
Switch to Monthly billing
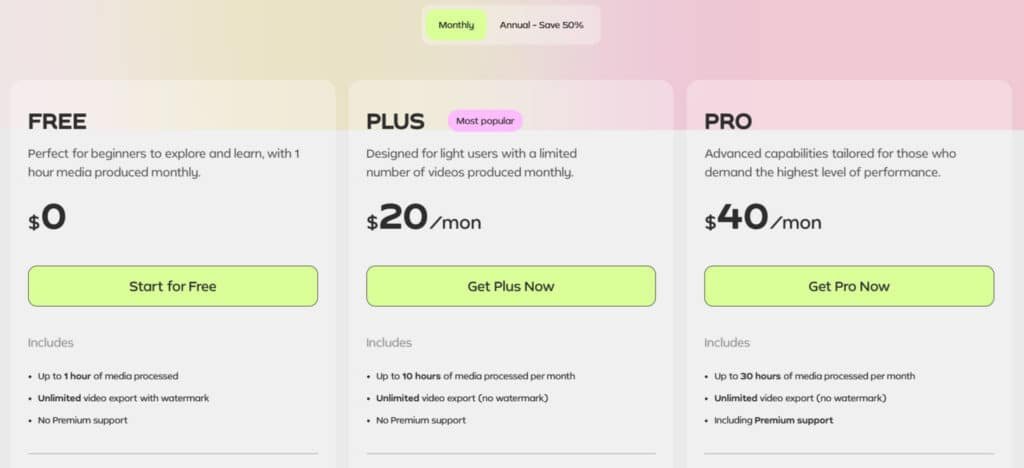coord(456,25)
